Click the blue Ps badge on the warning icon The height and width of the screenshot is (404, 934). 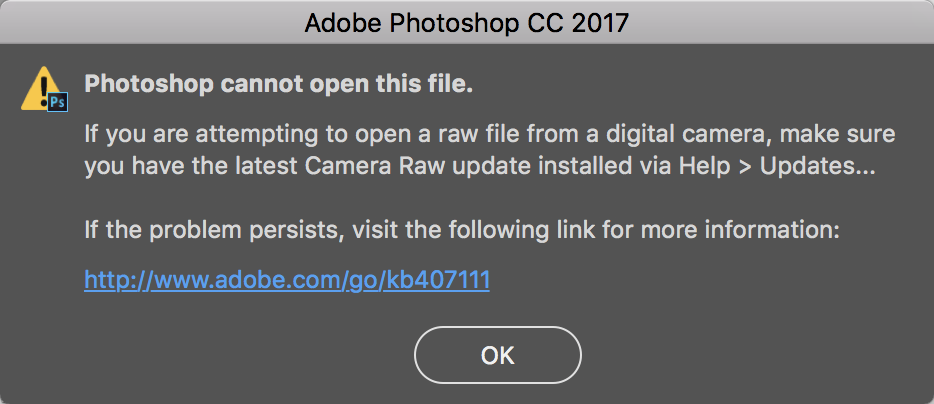coord(58,102)
